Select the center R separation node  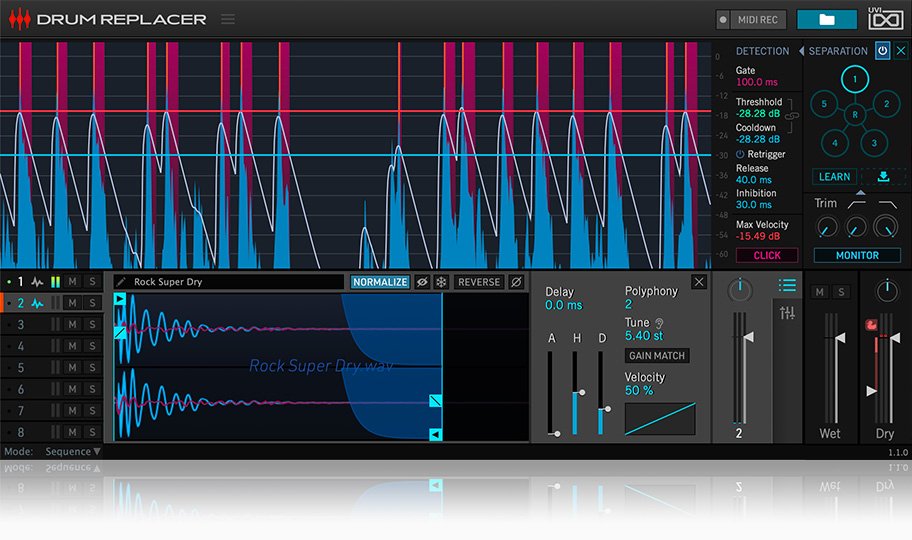(855, 115)
